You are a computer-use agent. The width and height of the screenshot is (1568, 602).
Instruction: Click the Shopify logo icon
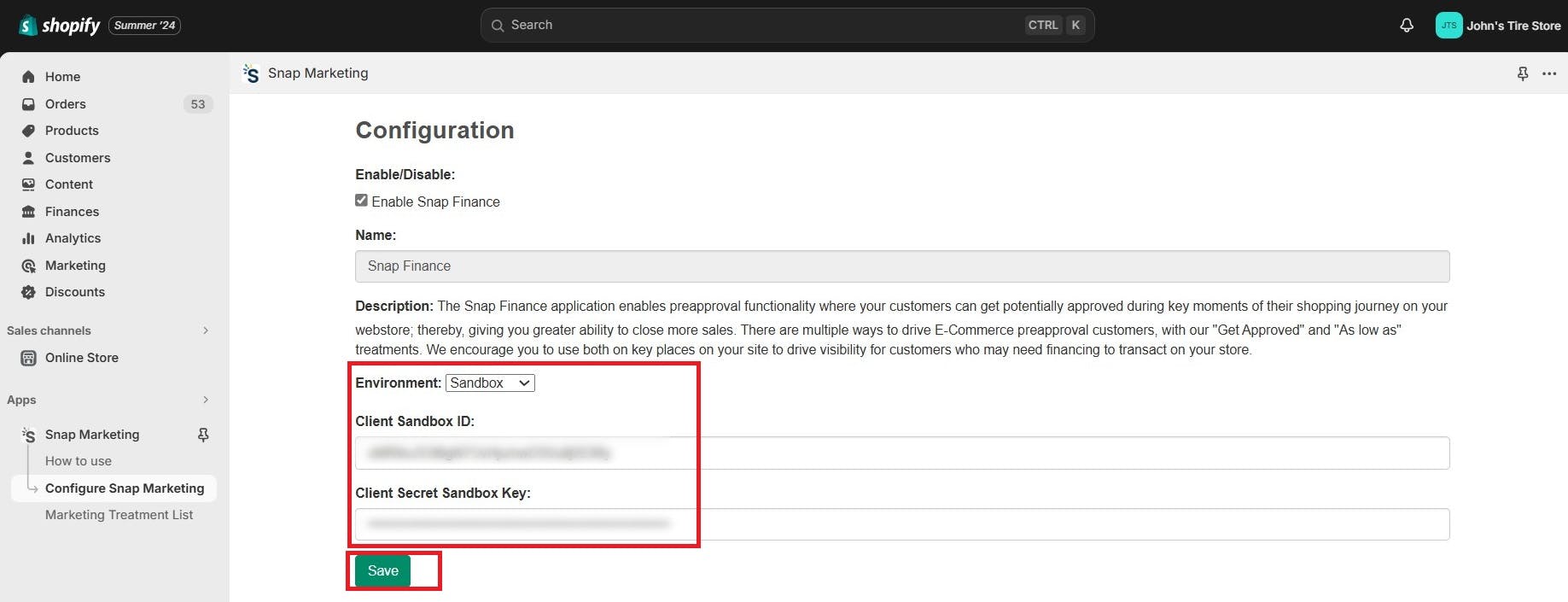(x=28, y=26)
